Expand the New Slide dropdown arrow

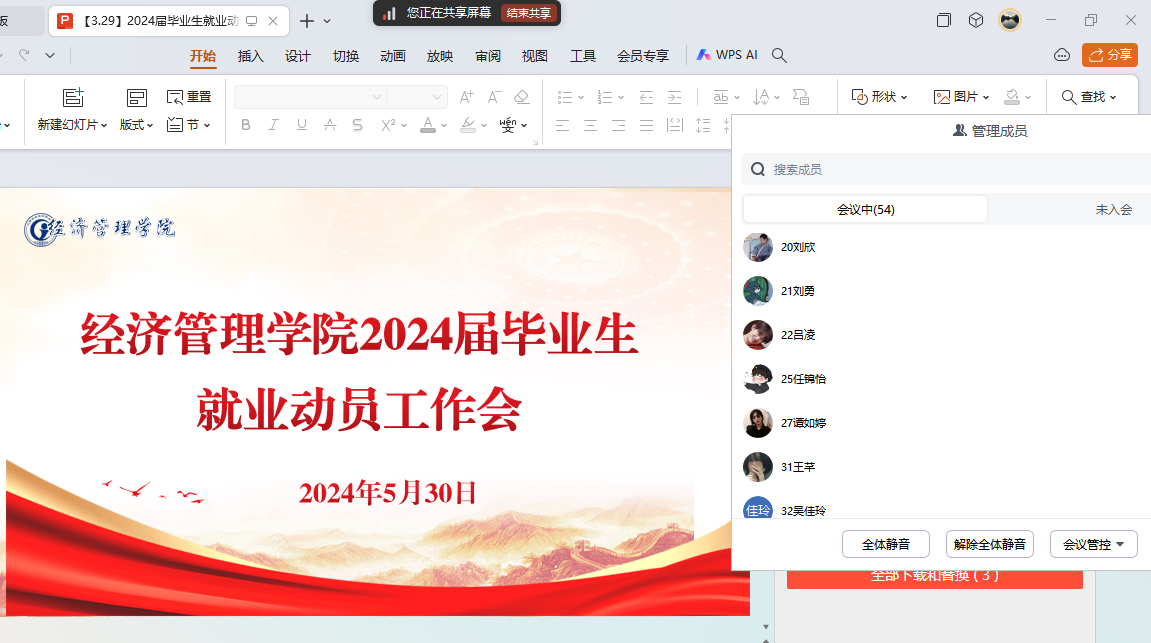tap(104, 126)
